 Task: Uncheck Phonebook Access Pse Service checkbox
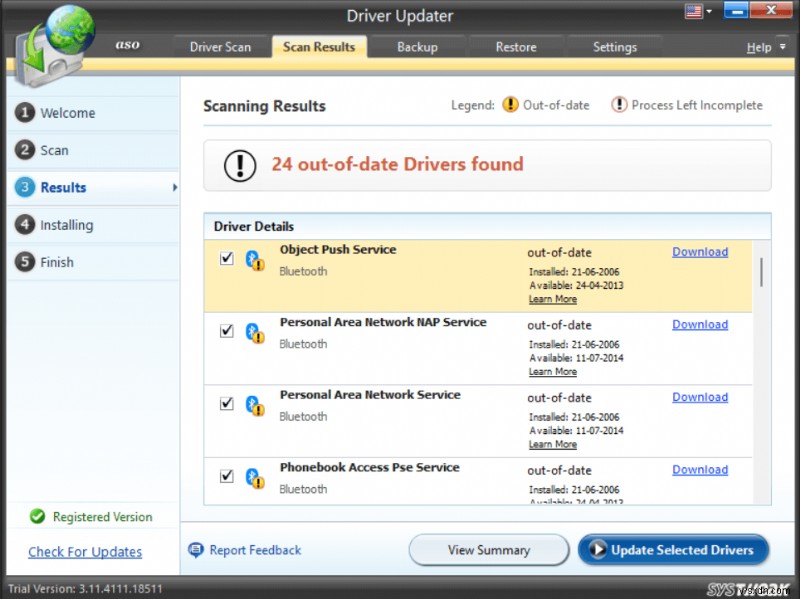tap(227, 476)
